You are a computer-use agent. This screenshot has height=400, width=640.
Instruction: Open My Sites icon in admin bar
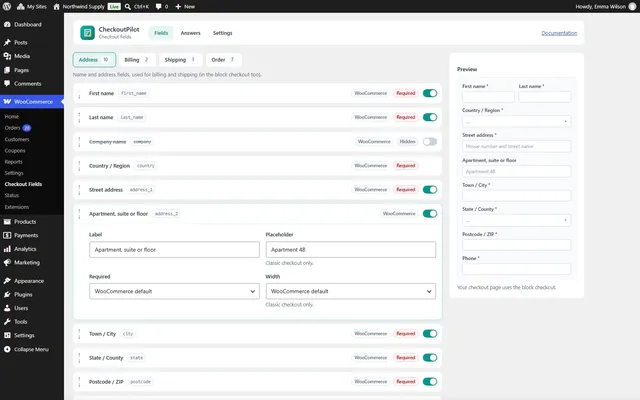20,7
